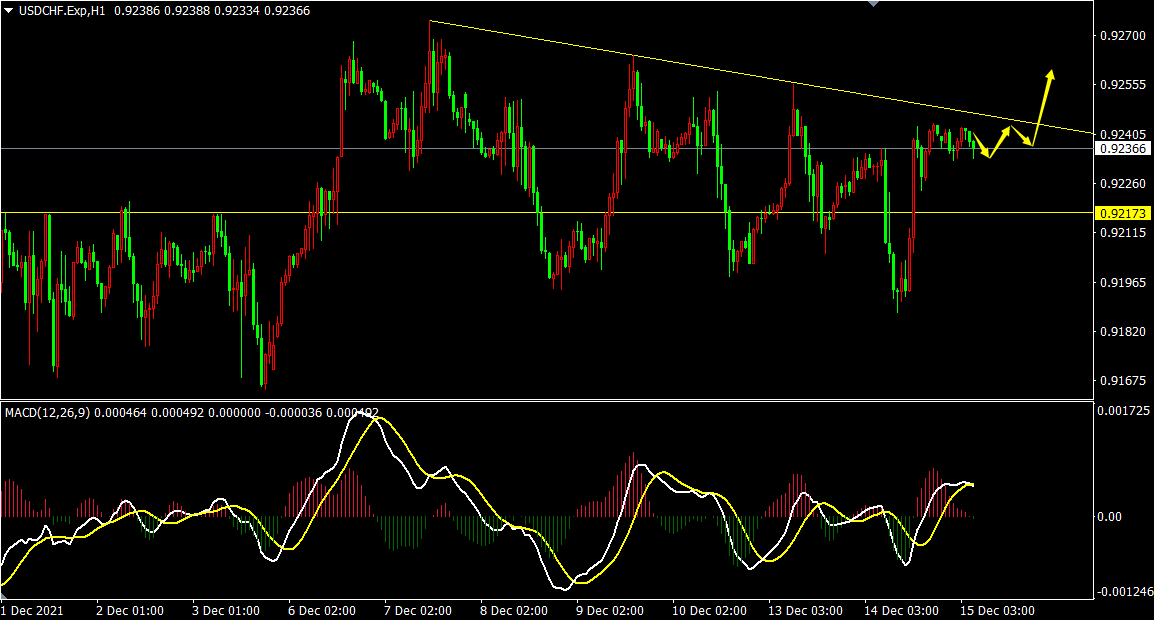Click the 0.92366 current price label
Screen dimensions: 1154x620
pos(1123,149)
